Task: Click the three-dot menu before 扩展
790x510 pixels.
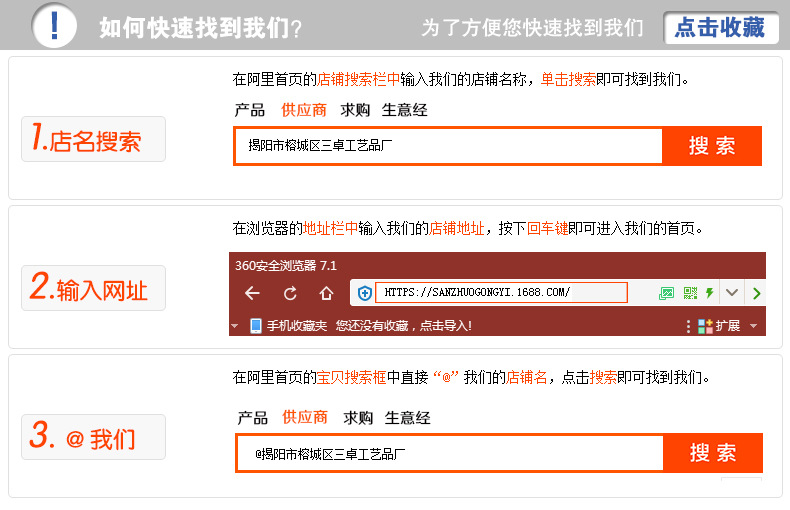Action: pos(688,326)
